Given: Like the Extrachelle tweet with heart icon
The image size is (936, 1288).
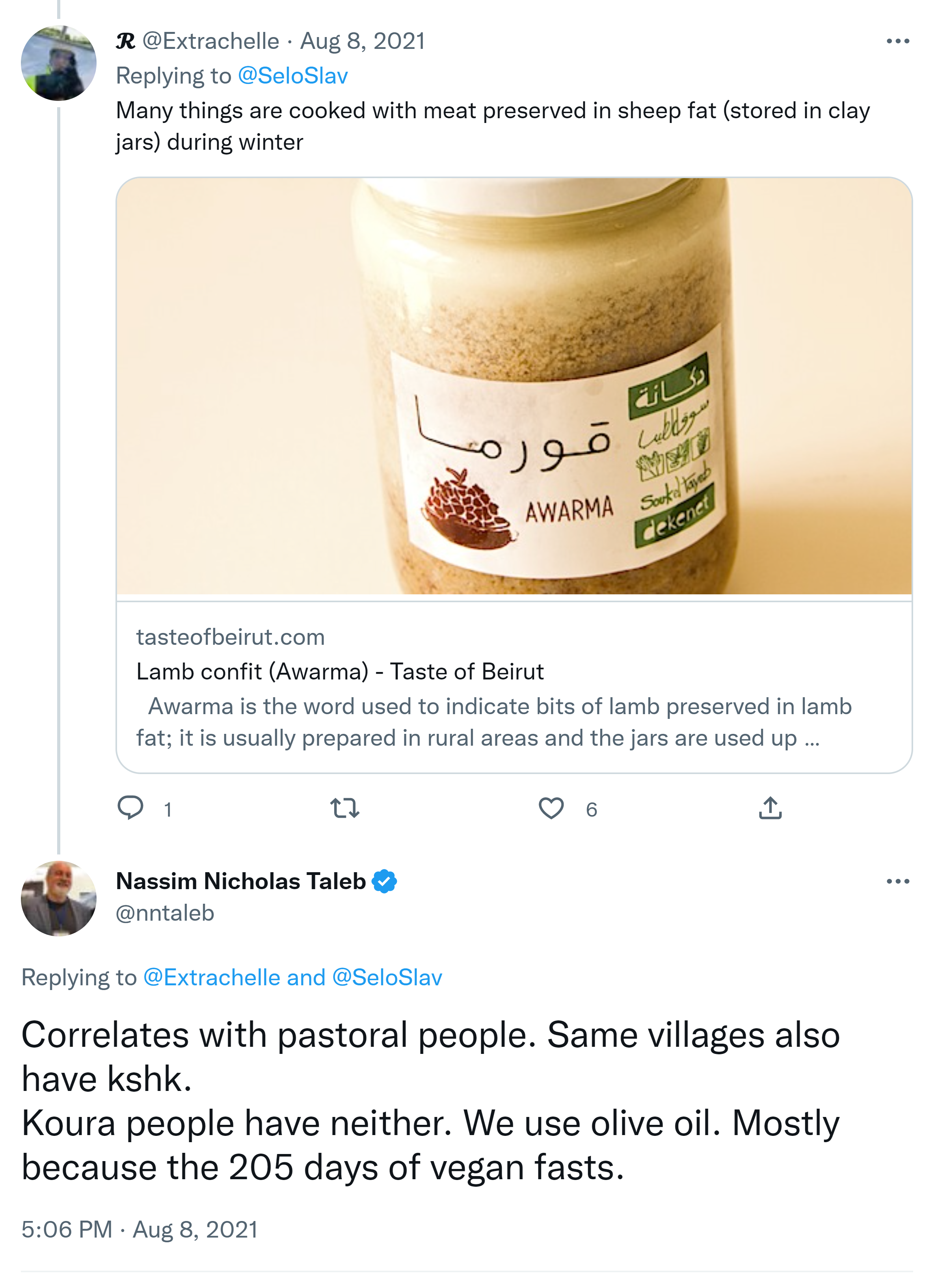Looking at the screenshot, I should [x=551, y=808].
